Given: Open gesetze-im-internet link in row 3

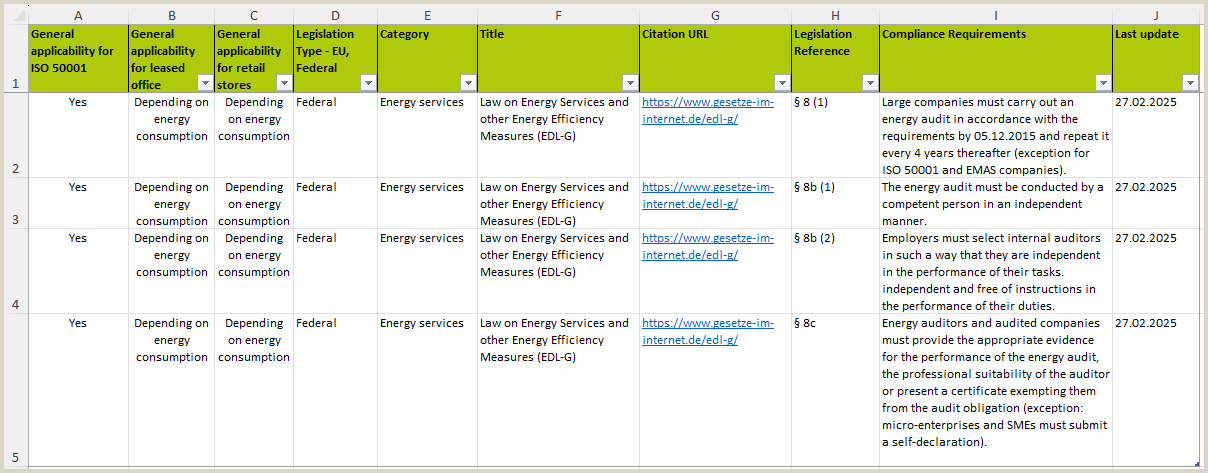Looking at the screenshot, I should pyautogui.click(x=707, y=195).
